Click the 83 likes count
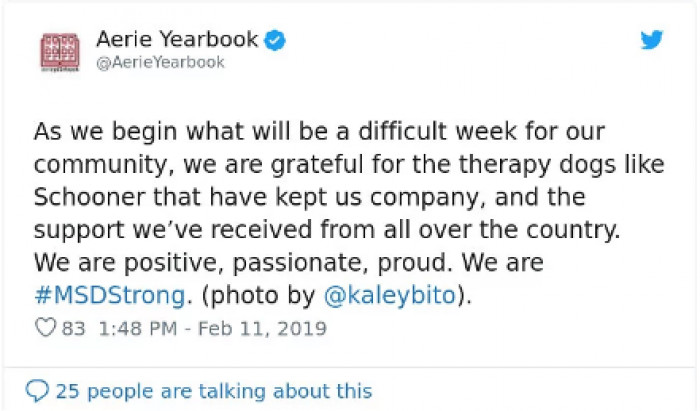 pyautogui.click(x=74, y=328)
